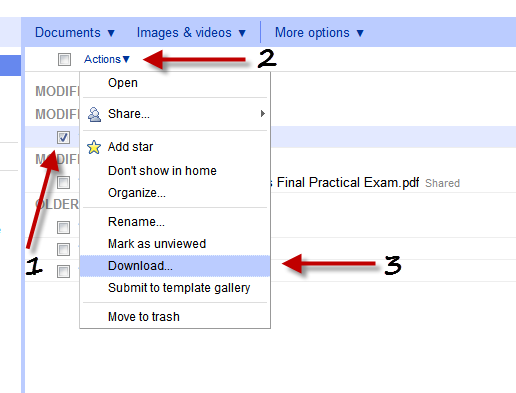Screen dimensions: 516x393
Task: Check the last checkbox in the list
Action: coord(63,271)
